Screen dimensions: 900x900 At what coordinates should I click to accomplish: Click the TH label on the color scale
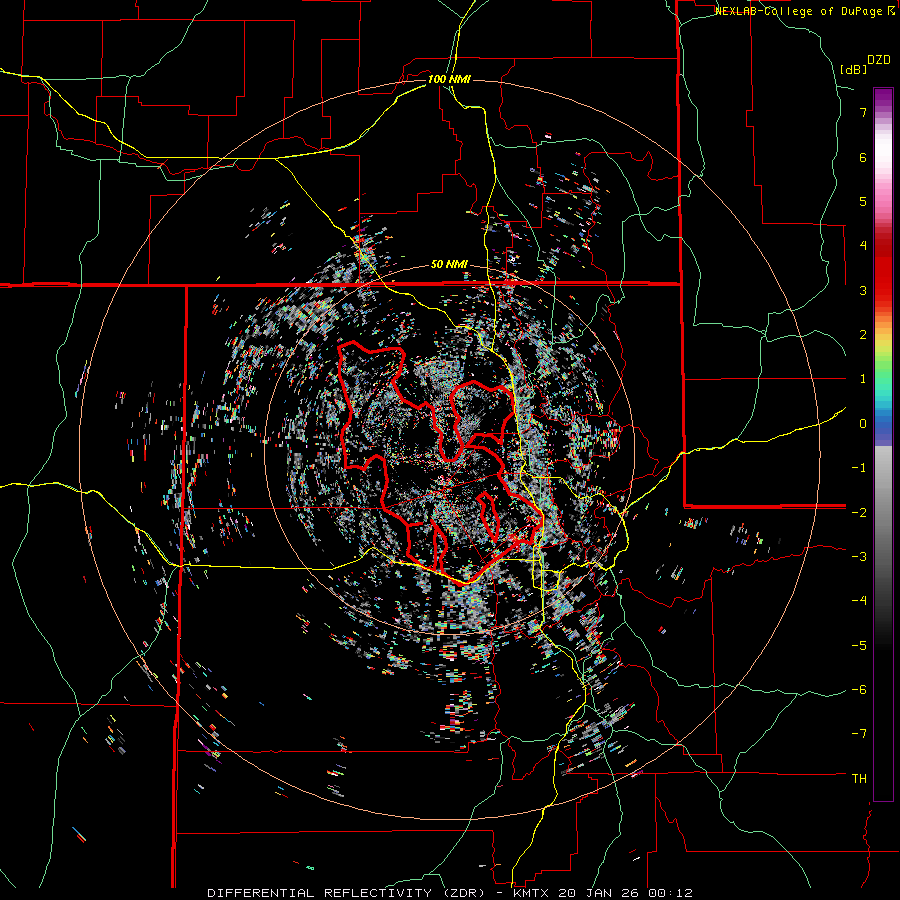pyautogui.click(x=859, y=779)
